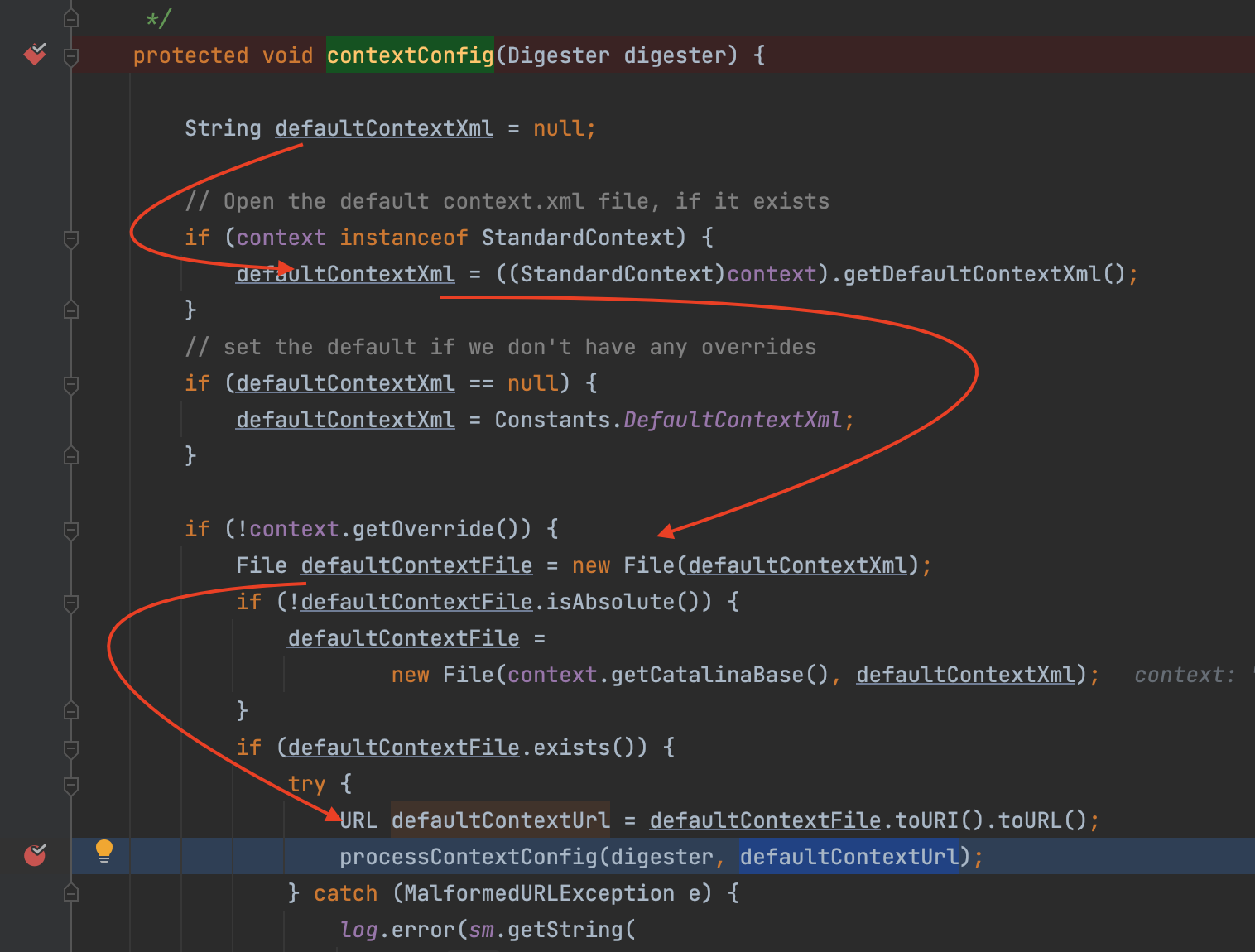Collapse the 'if (!context.getOverride())' block

coord(71,531)
